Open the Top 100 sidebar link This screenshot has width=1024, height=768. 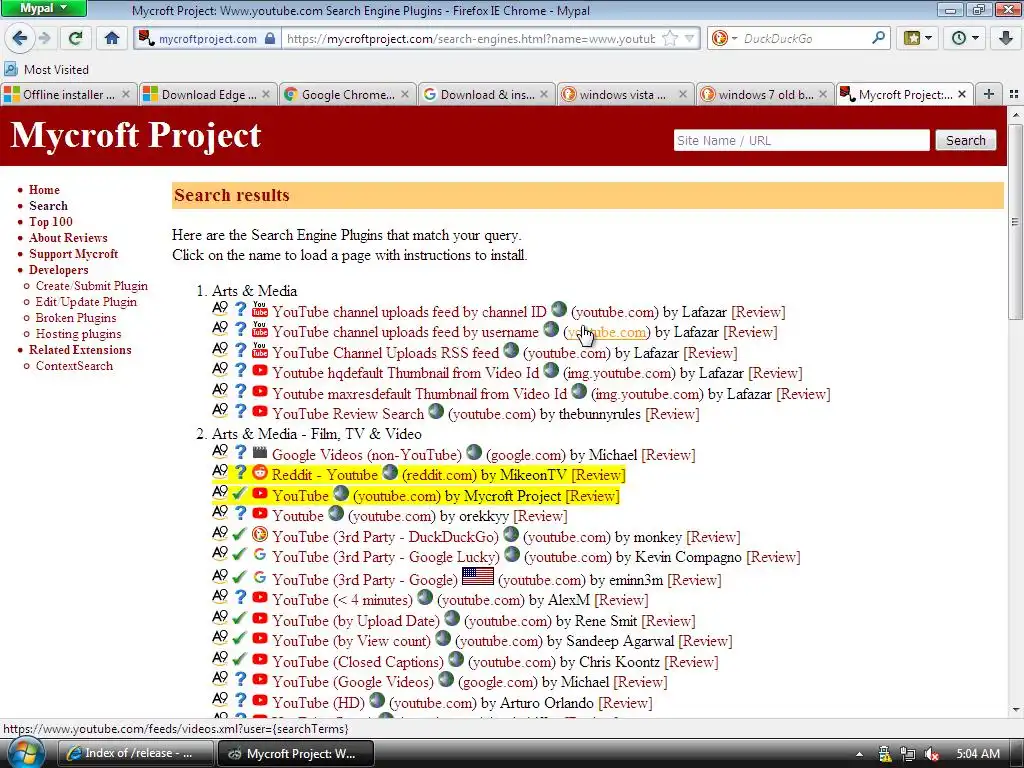51,221
